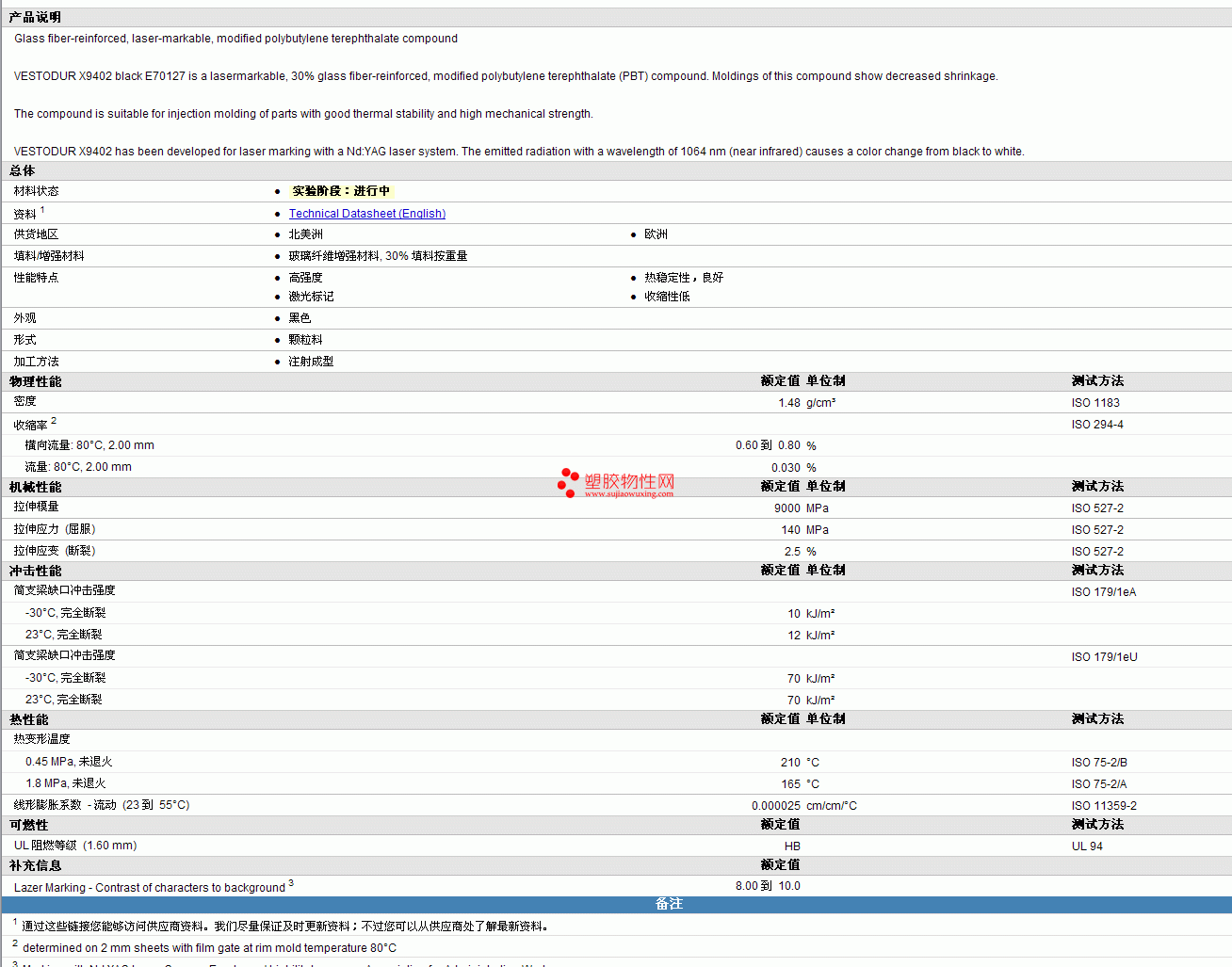Select the 收缩性低 feature entry
Image resolution: width=1232 pixels, height=967 pixels.
pos(667,297)
